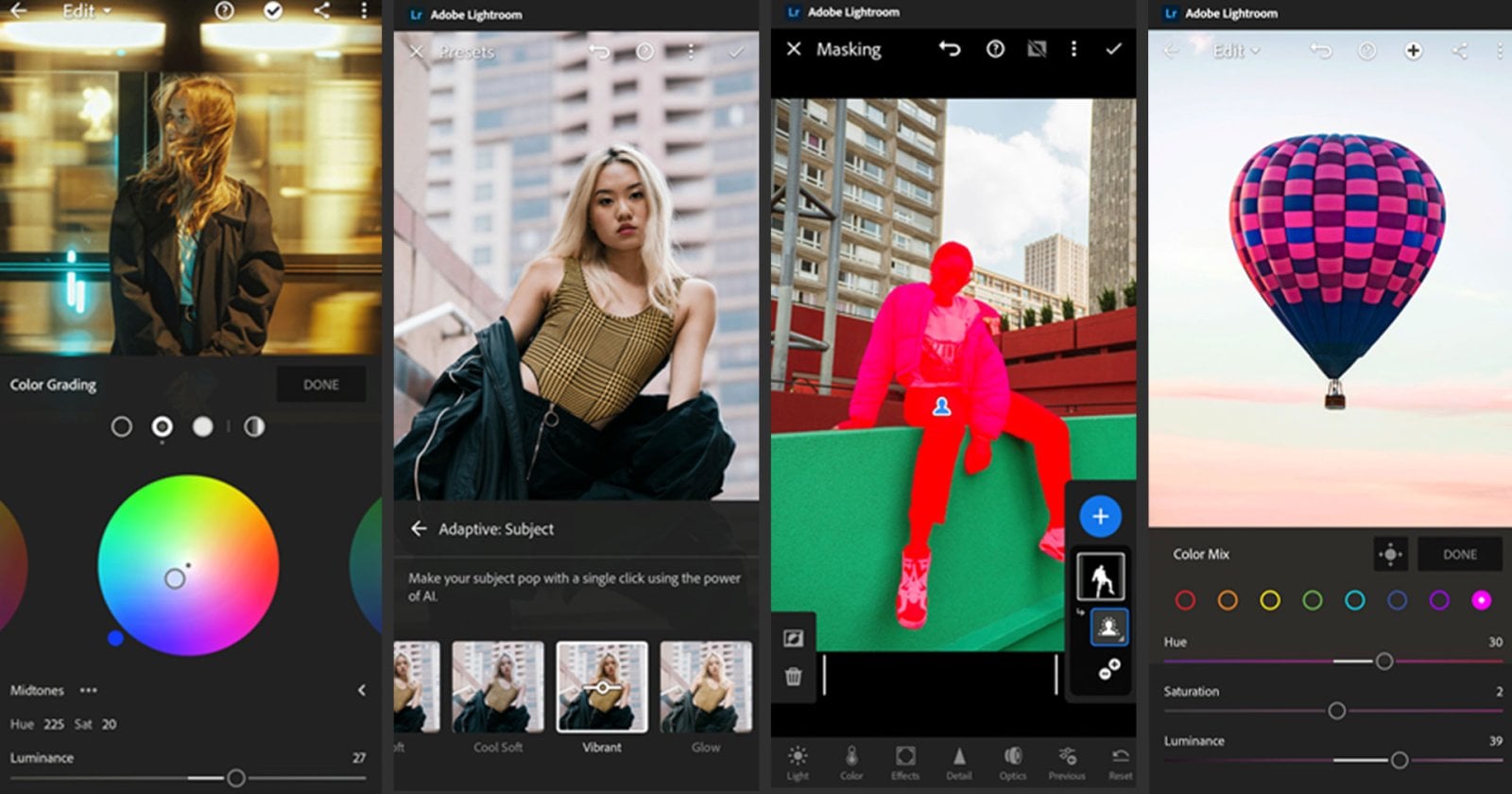Open the Effects tool in bottom toolbar
The width and height of the screenshot is (1512, 794).
pyautogui.click(x=904, y=762)
